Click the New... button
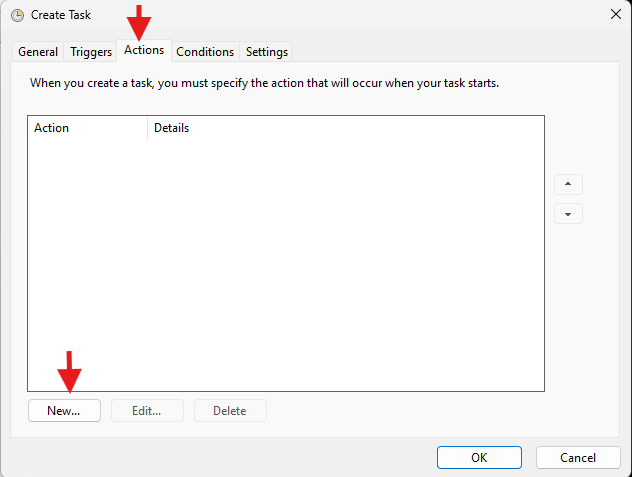This screenshot has height=477, width=632. pos(64,410)
